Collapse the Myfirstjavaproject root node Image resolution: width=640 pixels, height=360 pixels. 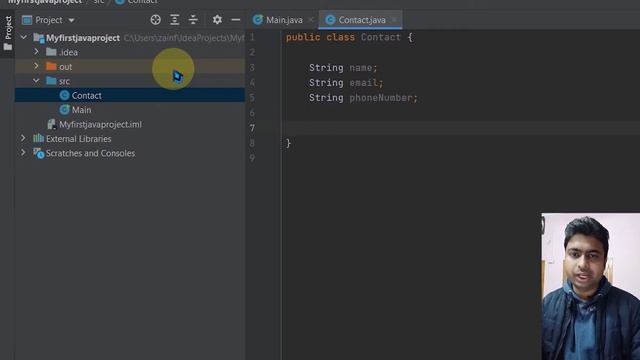click(x=24, y=38)
